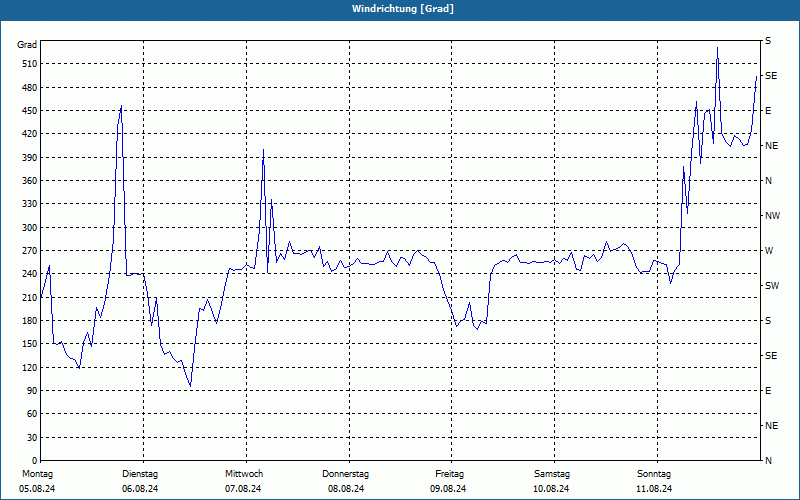Select the "Dienstag" day label

point(140,474)
